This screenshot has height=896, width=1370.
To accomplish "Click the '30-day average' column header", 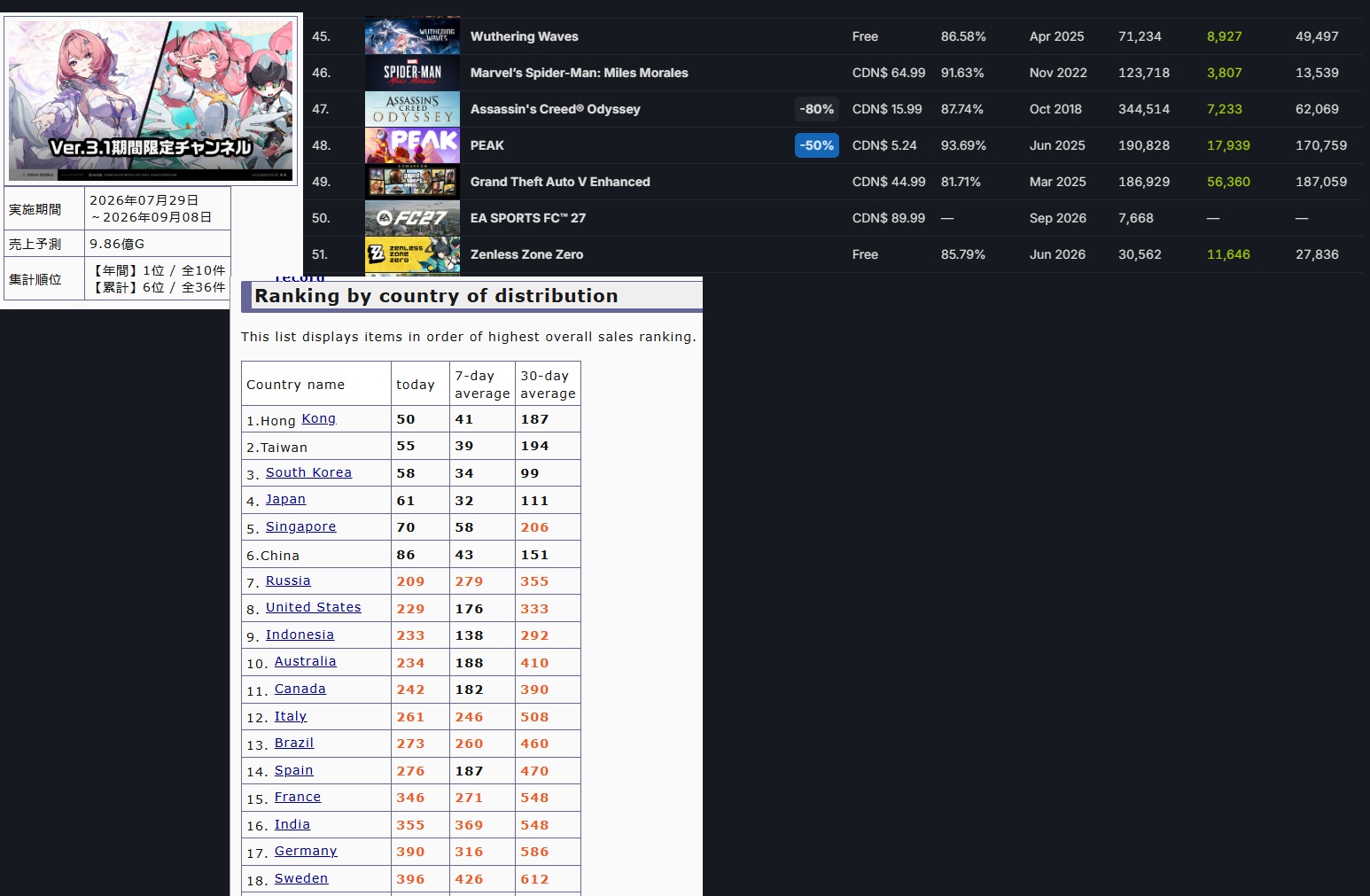I will 548,384.
